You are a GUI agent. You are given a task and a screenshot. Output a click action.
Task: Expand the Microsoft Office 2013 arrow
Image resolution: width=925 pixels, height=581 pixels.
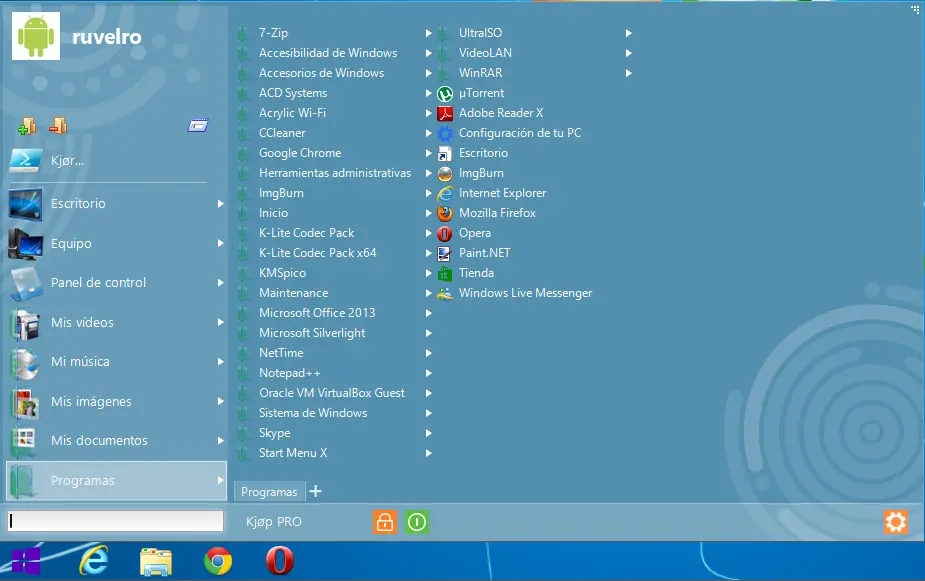[428, 313]
